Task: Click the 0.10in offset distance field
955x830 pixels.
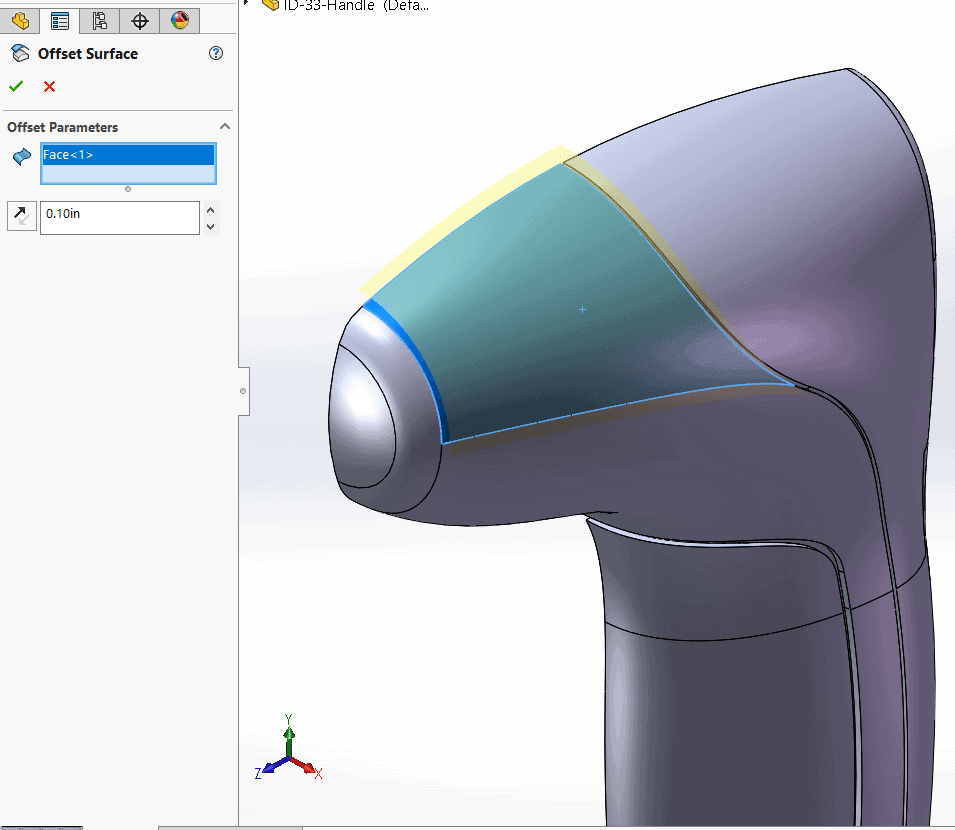Action: point(120,217)
